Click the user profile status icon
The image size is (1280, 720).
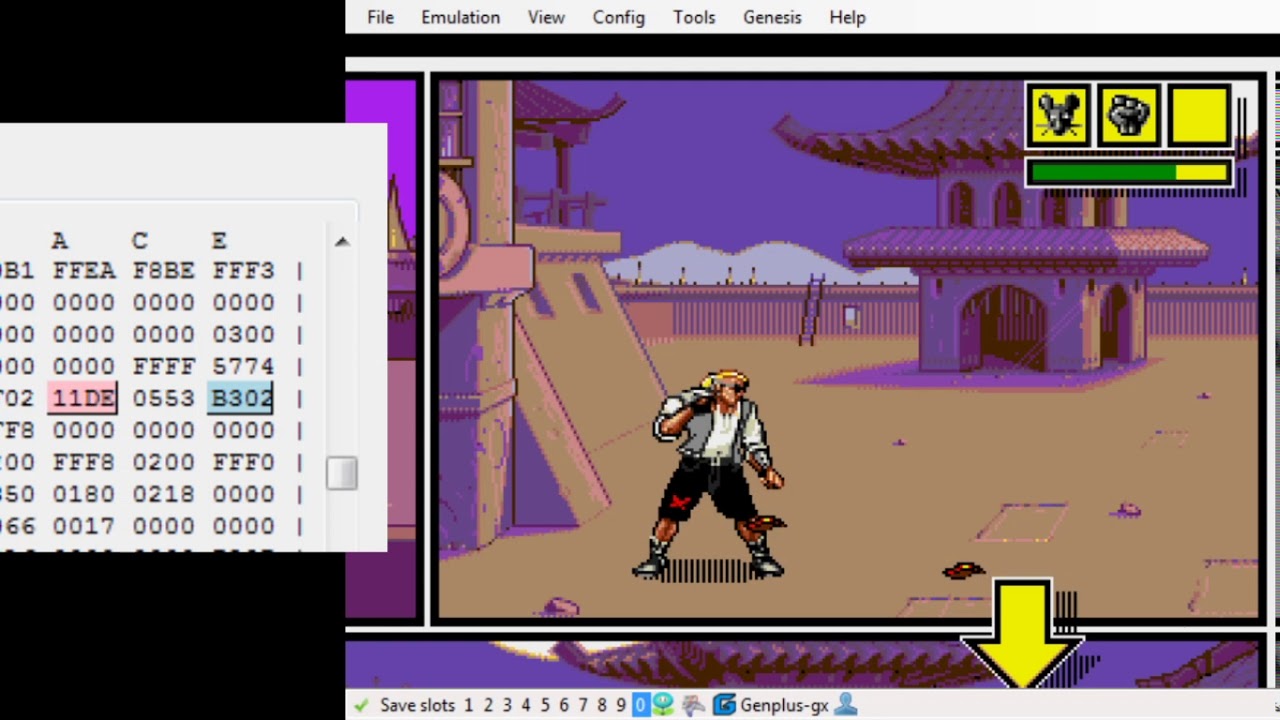(845, 705)
